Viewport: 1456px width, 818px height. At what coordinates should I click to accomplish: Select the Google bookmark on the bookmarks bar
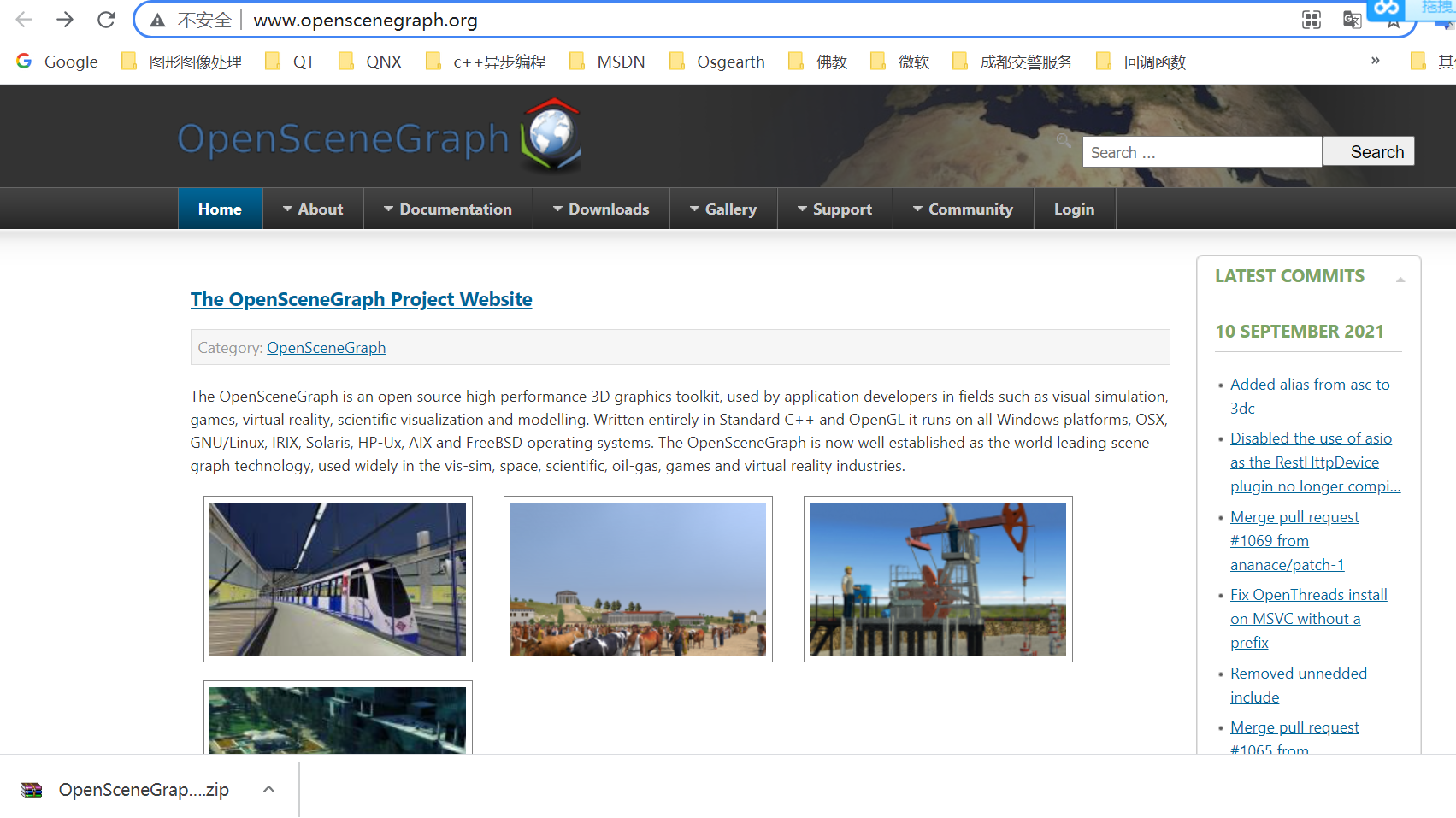[56, 61]
